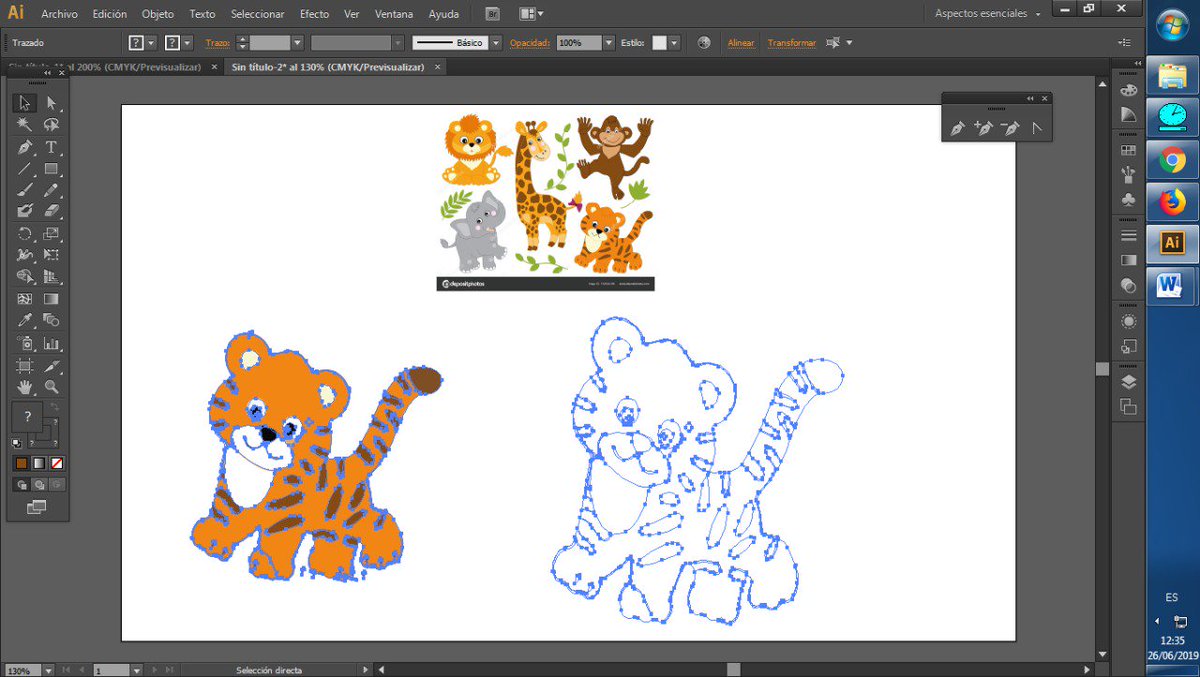Open the Ventana menu

click(x=394, y=14)
